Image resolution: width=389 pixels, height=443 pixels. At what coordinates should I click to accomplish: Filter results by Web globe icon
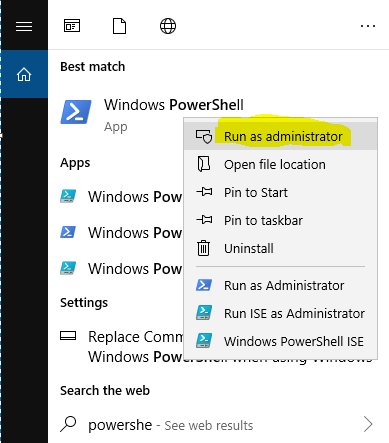pos(168,26)
